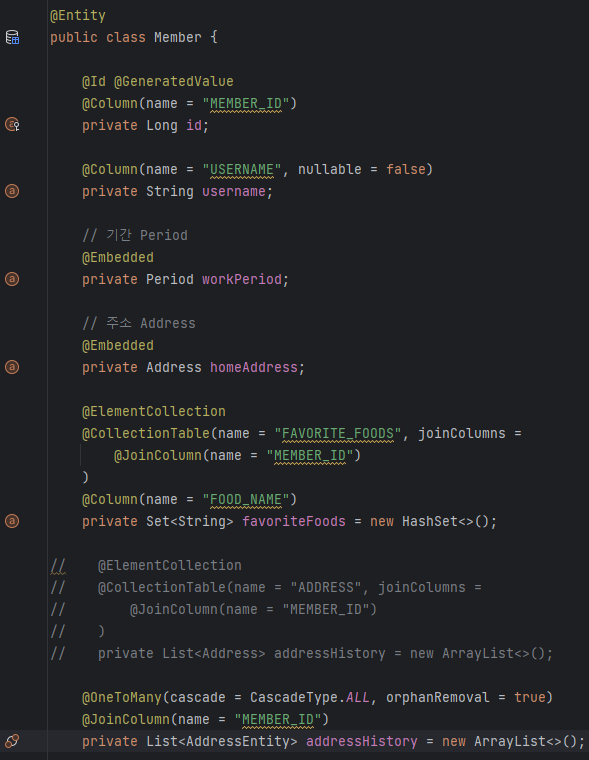
Task: Click "MEMBER_ID" in the first @Column annotation
Action: click(x=246, y=104)
